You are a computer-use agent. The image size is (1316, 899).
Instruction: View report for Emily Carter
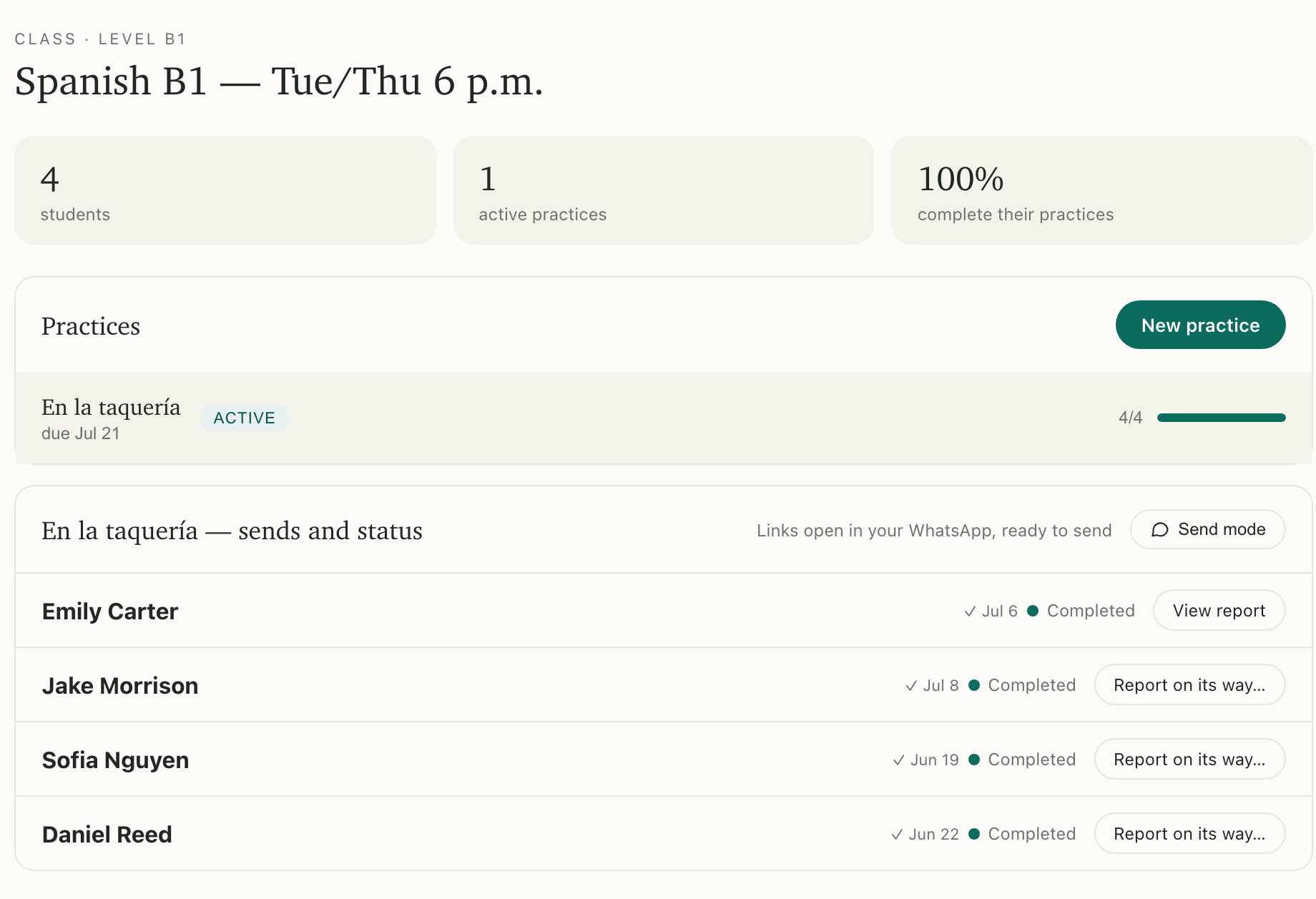[1219, 610]
